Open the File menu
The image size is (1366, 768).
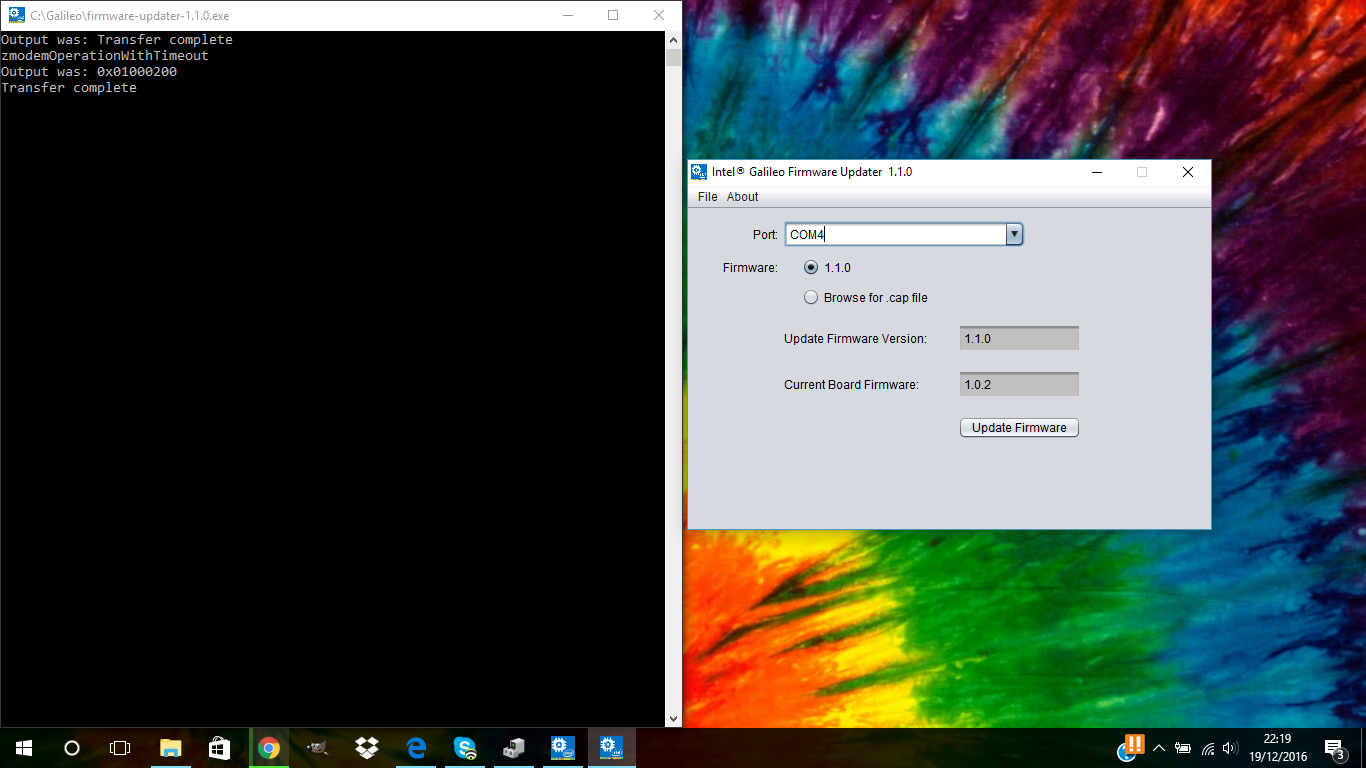(x=707, y=197)
